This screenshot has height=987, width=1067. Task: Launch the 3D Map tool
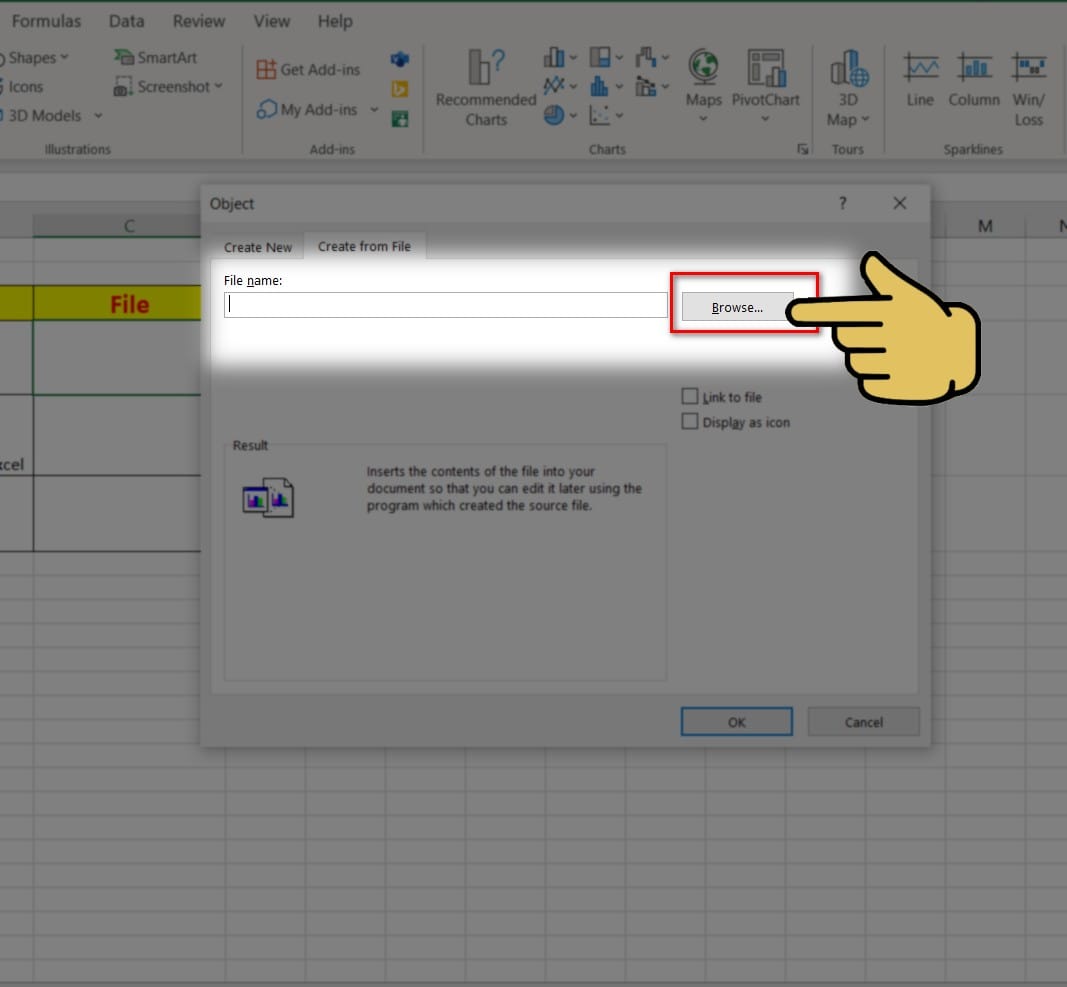849,70
